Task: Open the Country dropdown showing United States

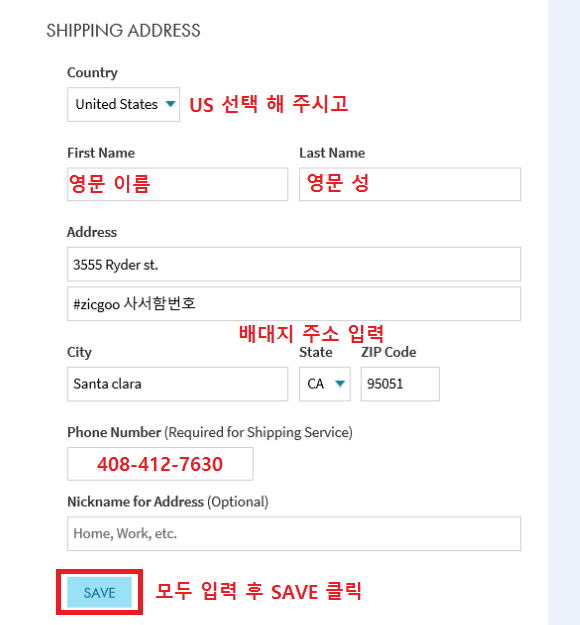Action: [x=123, y=104]
